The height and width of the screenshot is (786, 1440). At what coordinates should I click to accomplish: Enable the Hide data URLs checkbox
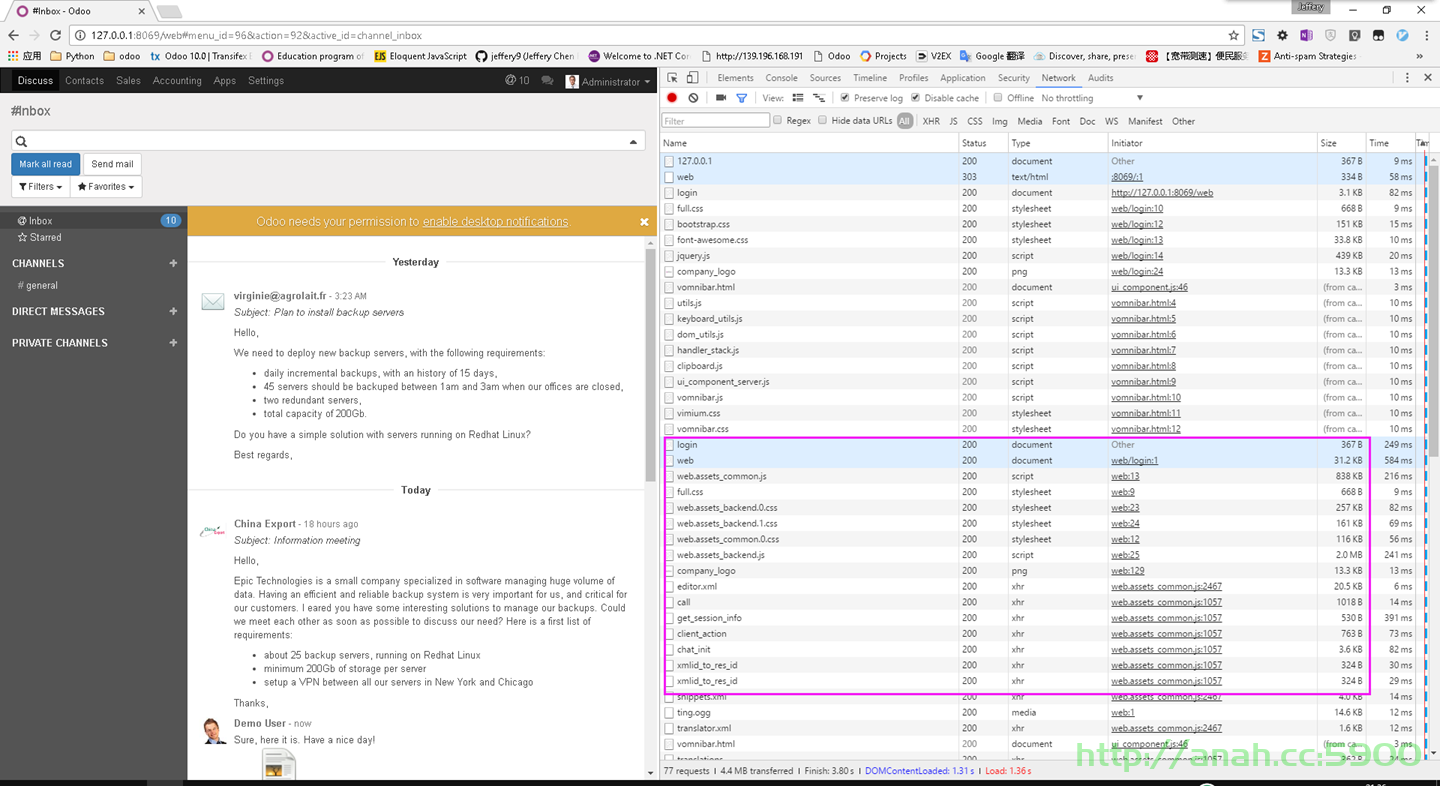(823, 120)
